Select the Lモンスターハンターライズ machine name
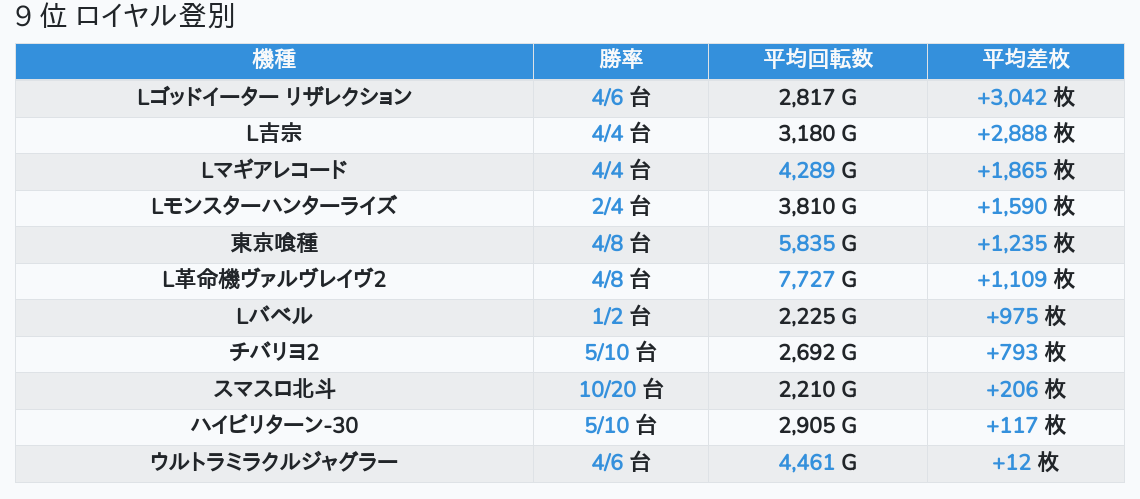The width and height of the screenshot is (1140, 499). [x=274, y=207]
